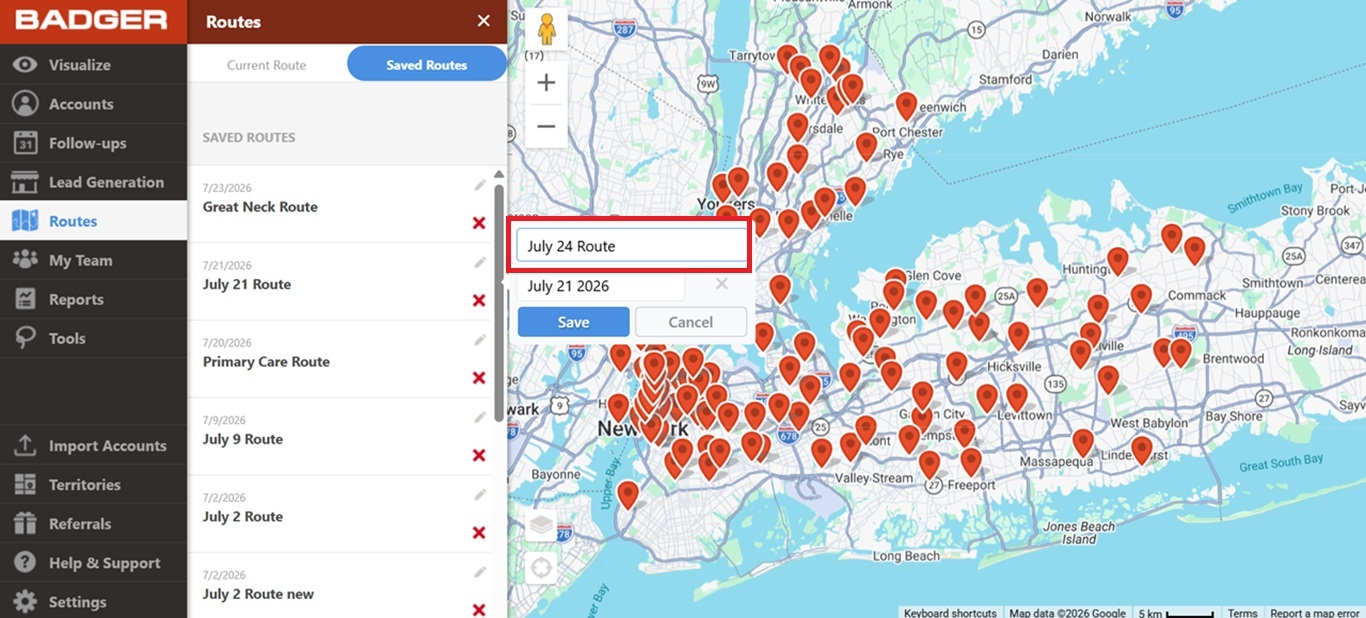Open the Visualize menu item

pos(93,65)
